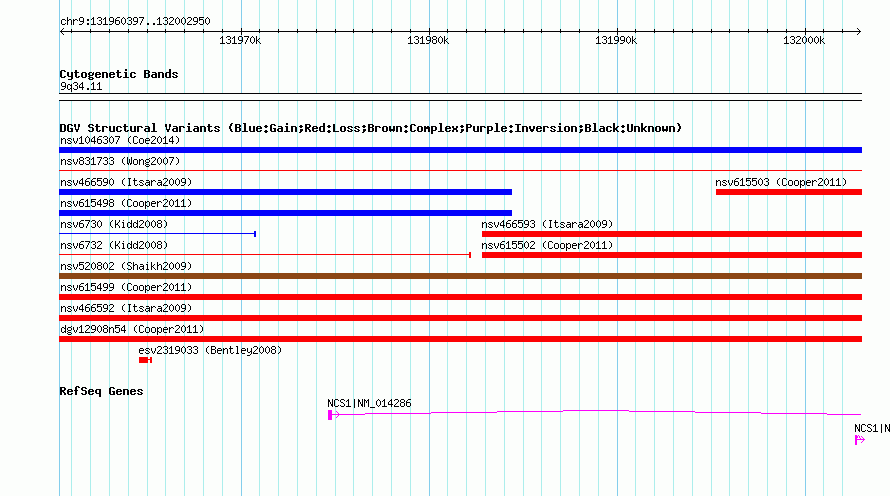The width and height of the screenshot is (890, 496).
Task: Click the red bar under nsv466592
Action: [460, 318]
